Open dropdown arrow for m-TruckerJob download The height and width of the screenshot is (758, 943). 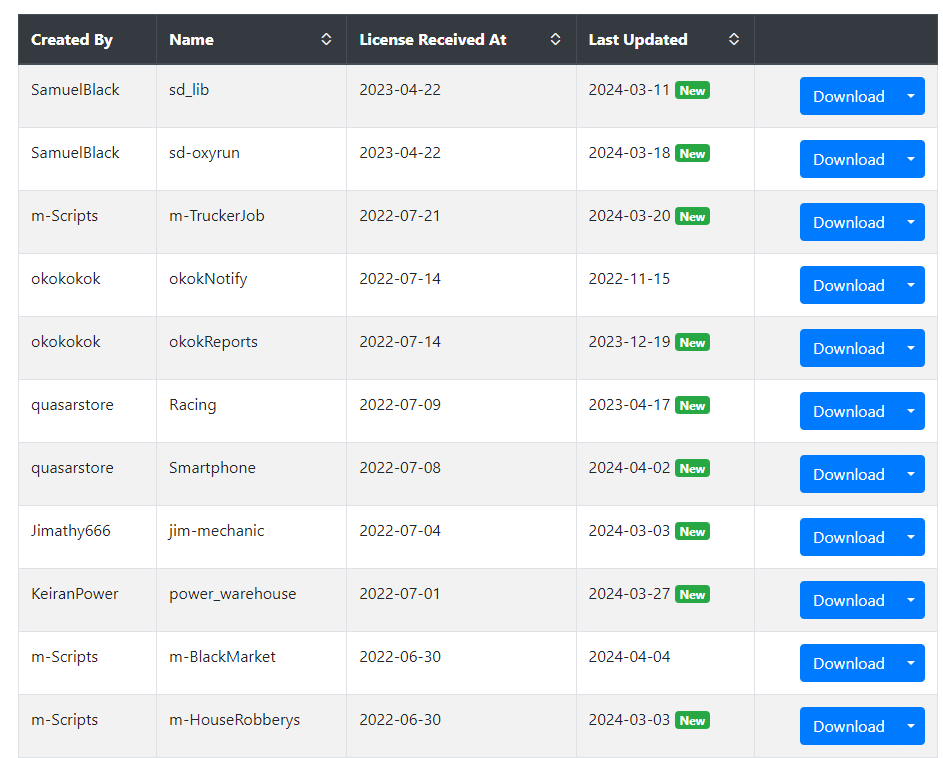(x=911, y=223)
